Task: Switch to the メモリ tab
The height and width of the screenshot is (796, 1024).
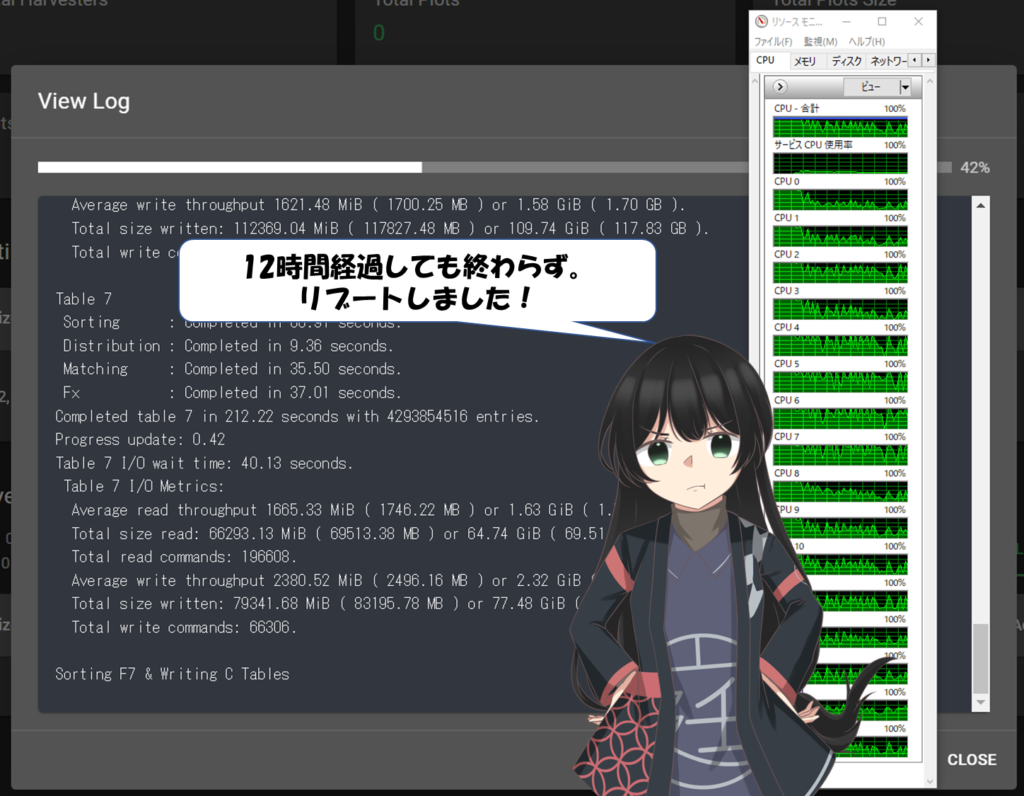Action: tap(805, 61)
